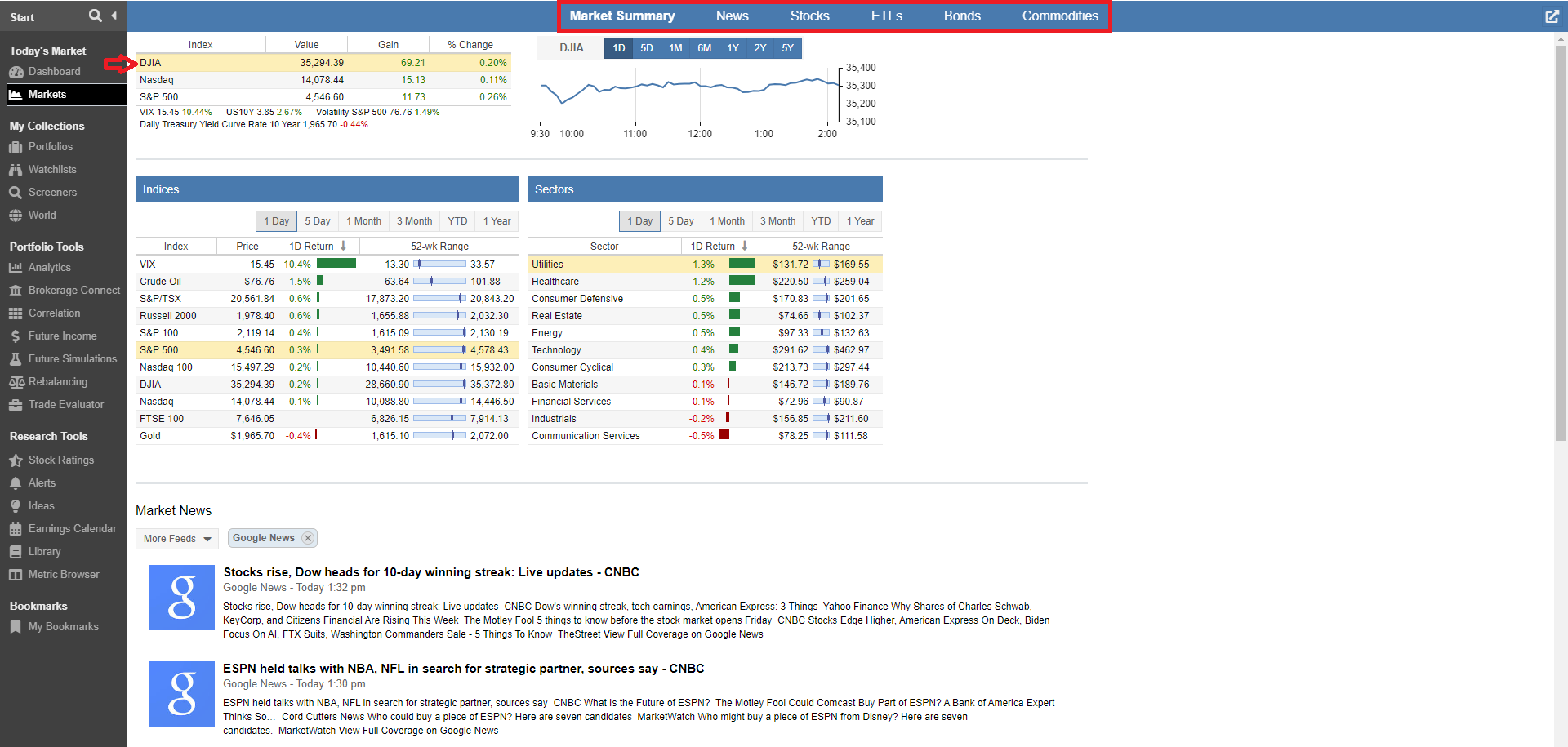Open the 'Stocks rise, Dow heads' headline
This screenshot has width=1568, height=747.
pyautogui.click(x=431, y=572)
